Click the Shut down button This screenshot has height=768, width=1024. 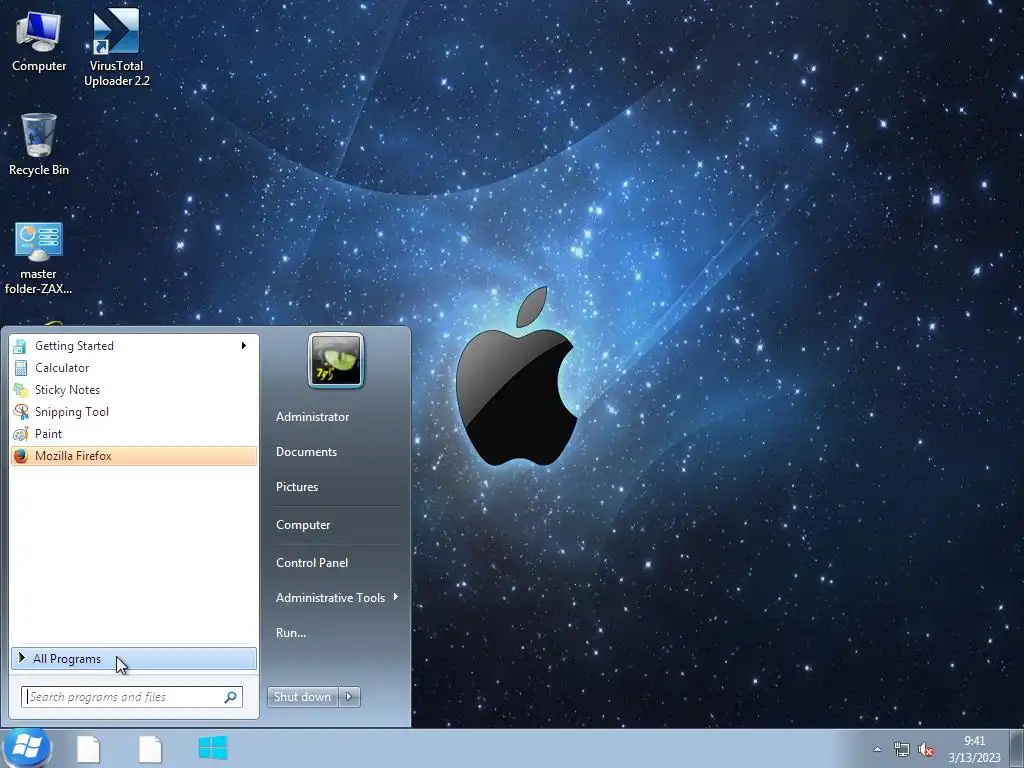point(303,697)
